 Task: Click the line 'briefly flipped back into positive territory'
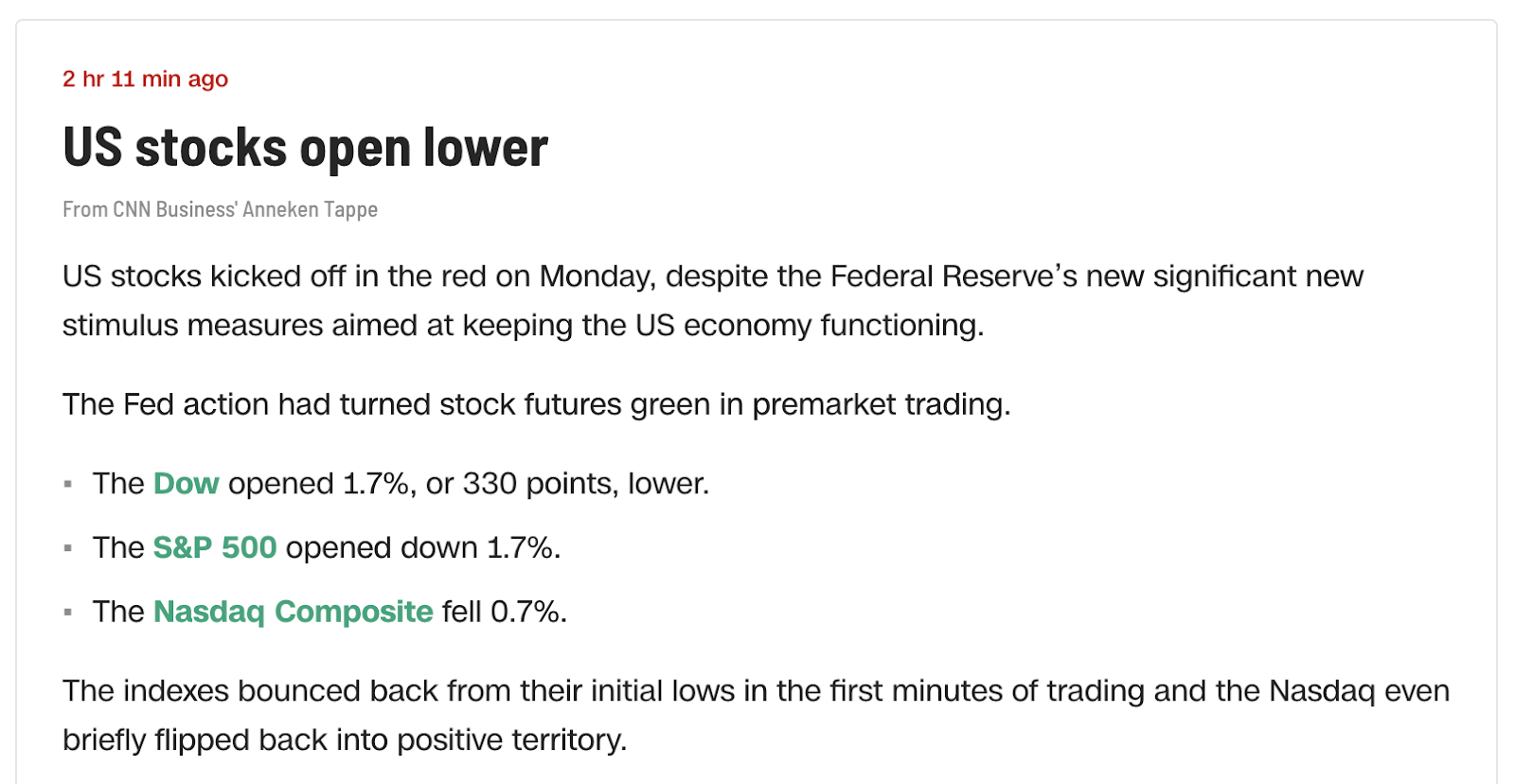[345, 739]
